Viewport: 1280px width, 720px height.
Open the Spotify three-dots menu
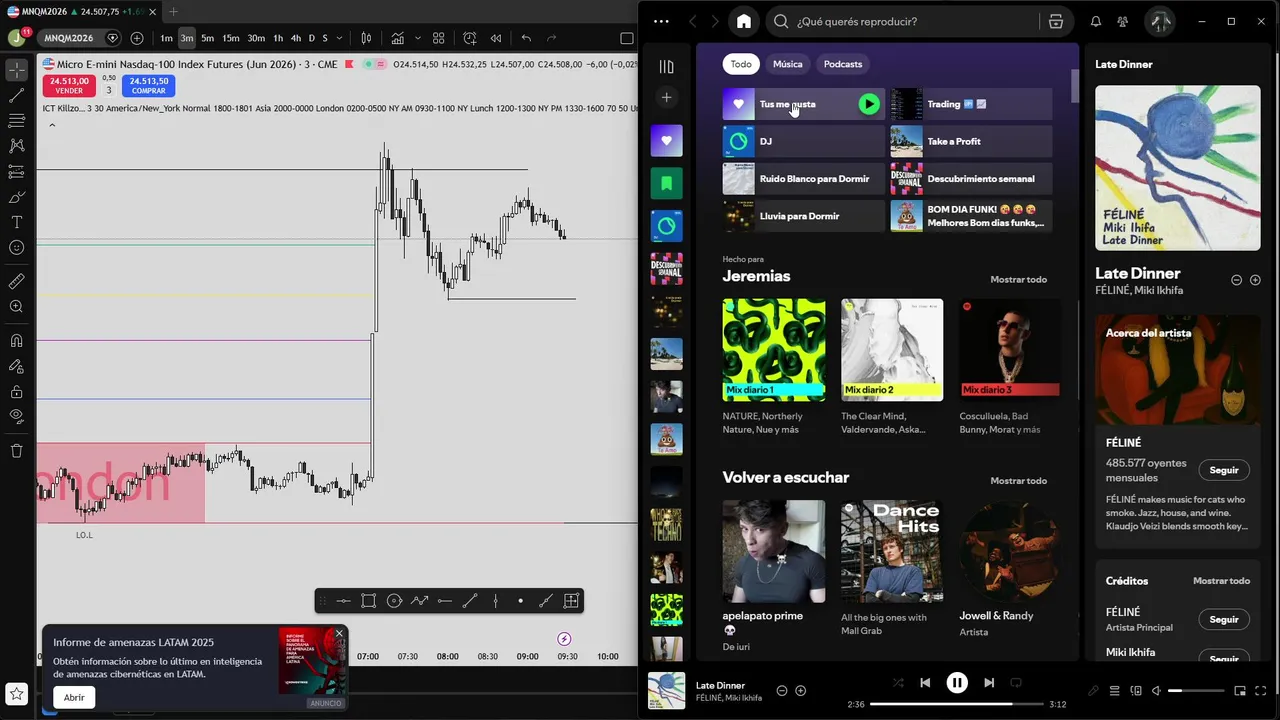click(661, 21)
